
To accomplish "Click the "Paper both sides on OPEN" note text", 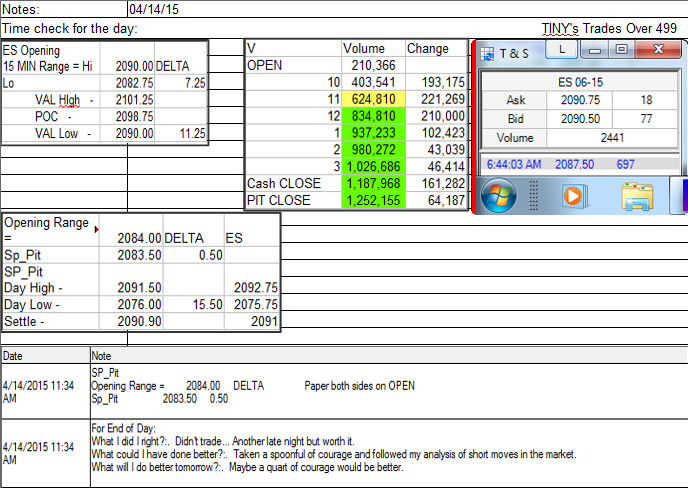I will point(359,386).
